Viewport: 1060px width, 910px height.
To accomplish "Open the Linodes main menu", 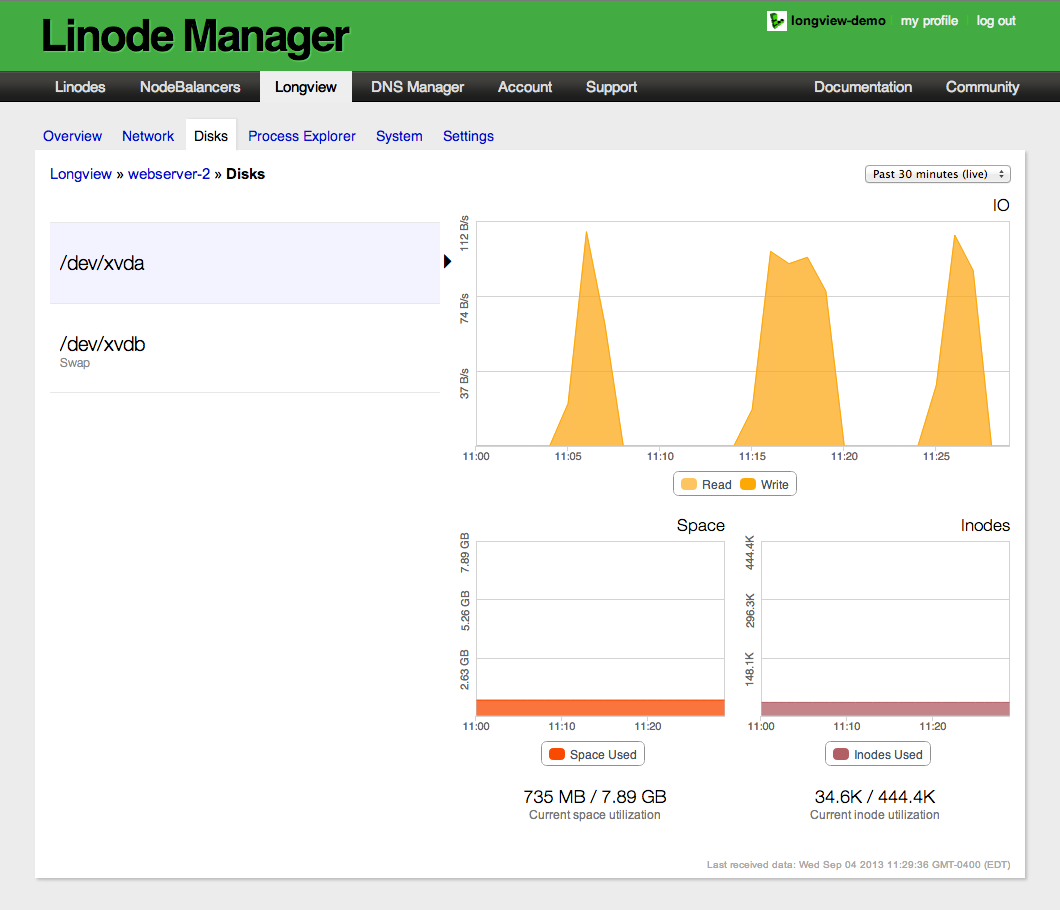I will (80, 87).
